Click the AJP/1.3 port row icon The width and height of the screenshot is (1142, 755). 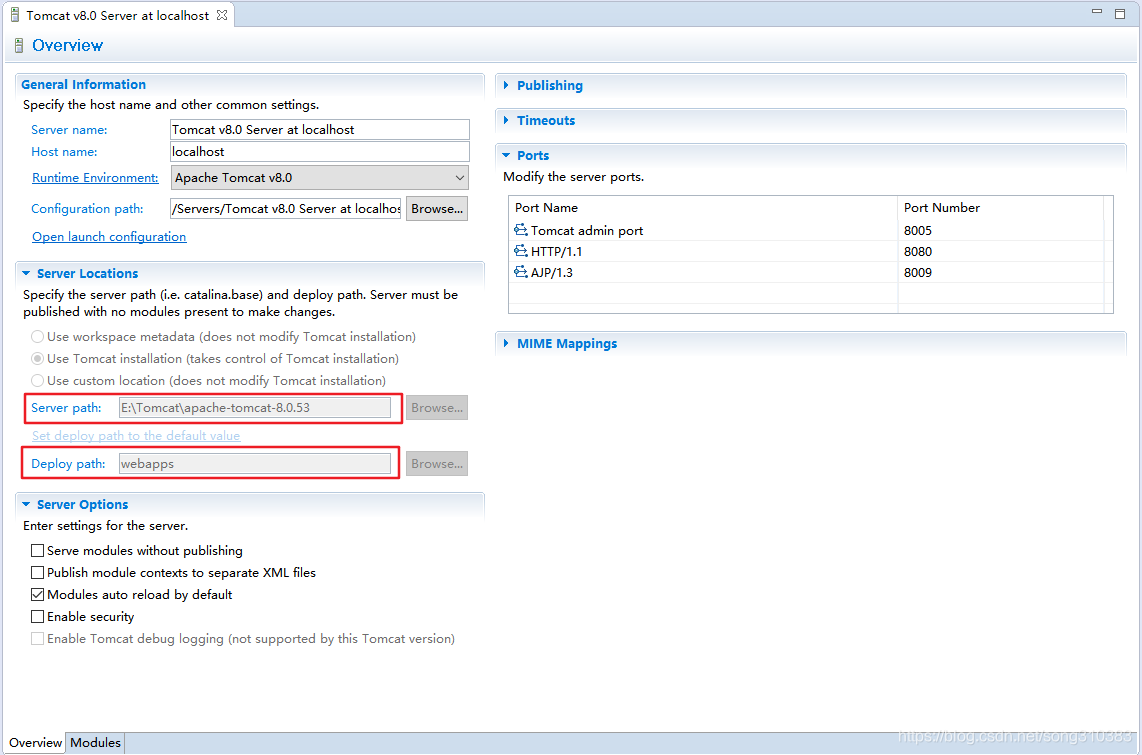pyautogui.click(x=520, y=272)
